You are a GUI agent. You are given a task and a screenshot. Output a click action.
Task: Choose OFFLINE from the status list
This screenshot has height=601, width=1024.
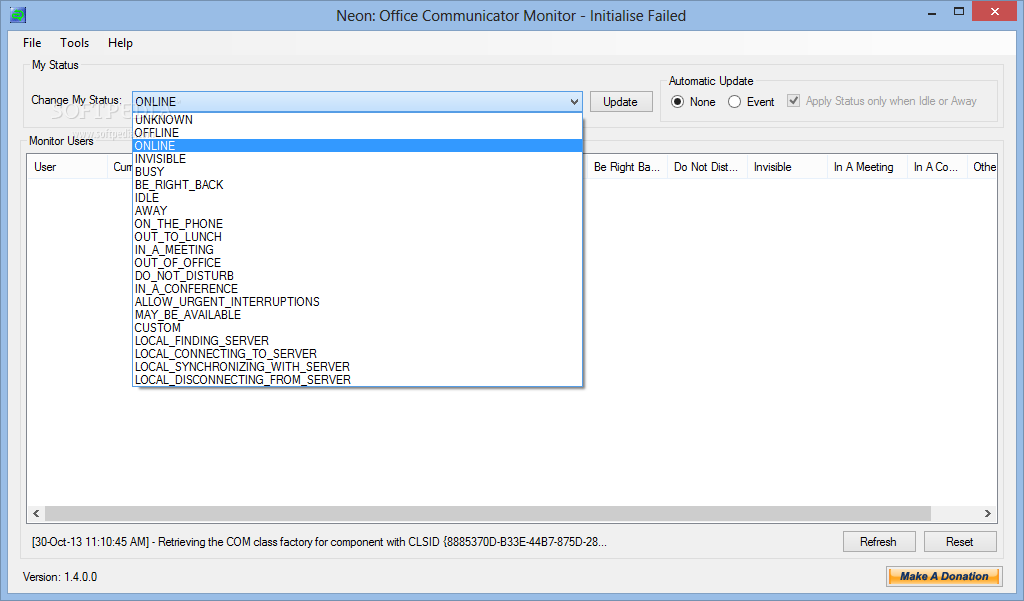357,133
